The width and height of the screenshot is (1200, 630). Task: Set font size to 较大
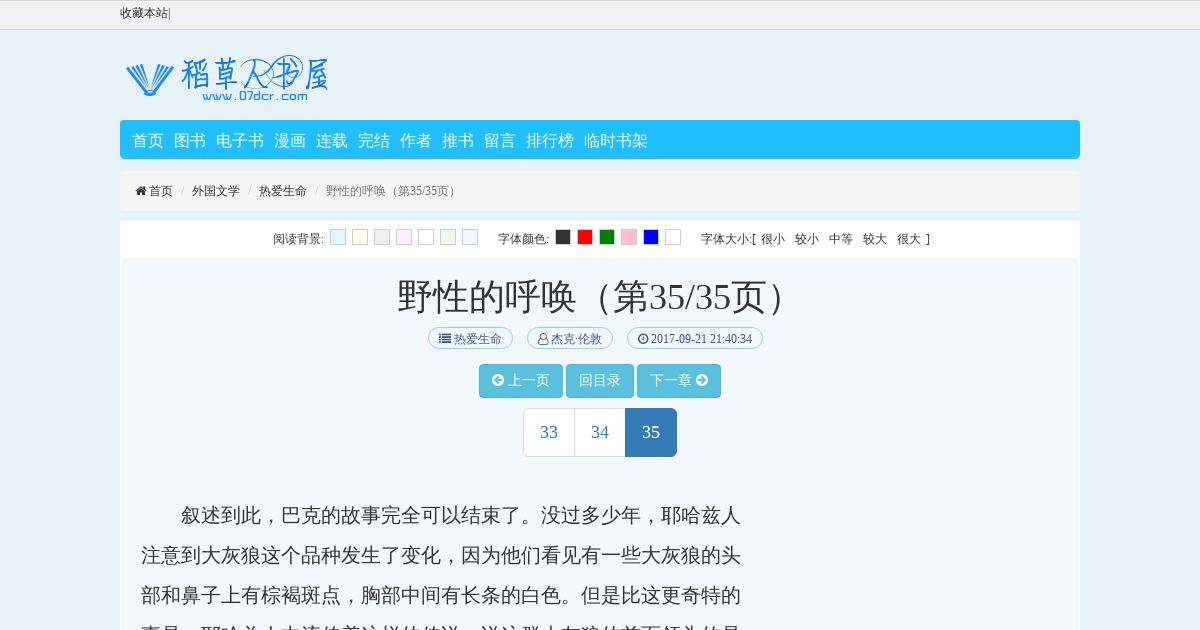pos(875,239)
